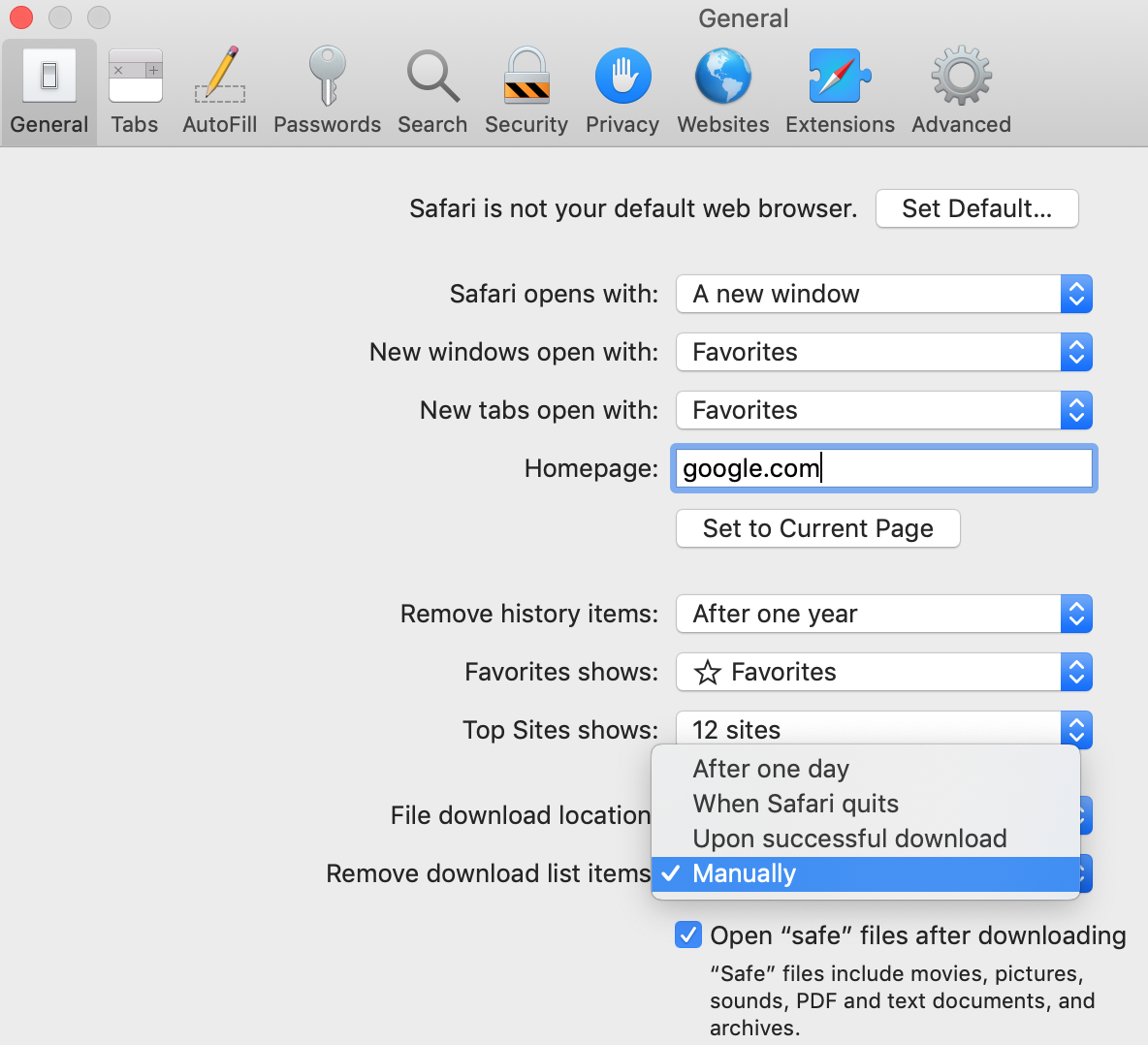The height and width of the screenshot is (1045, 1148).
Task: Click the Set Default… button
Action: (976, 208)
